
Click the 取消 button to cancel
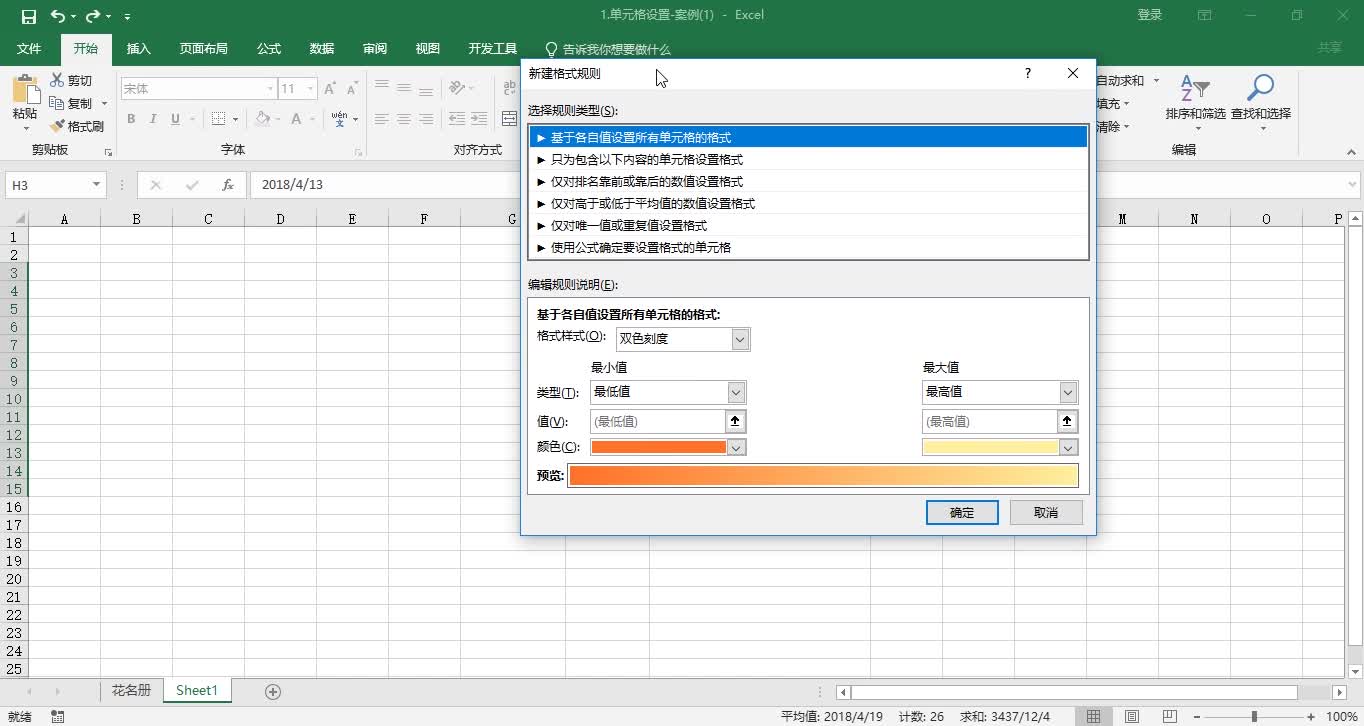[1045, 511]
